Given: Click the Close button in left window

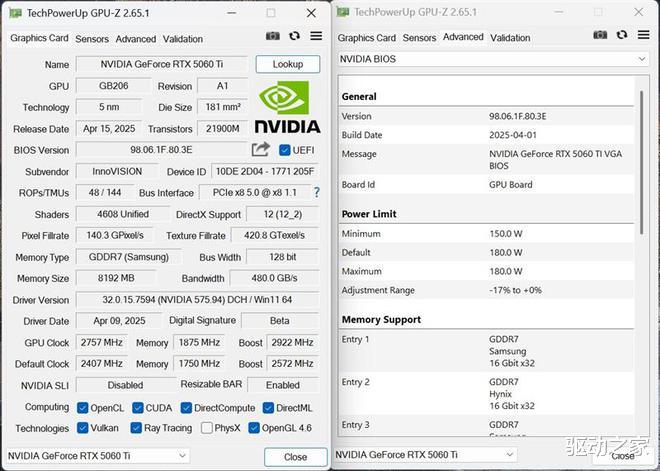Looking at the screenshot, I should click(295, 457).
